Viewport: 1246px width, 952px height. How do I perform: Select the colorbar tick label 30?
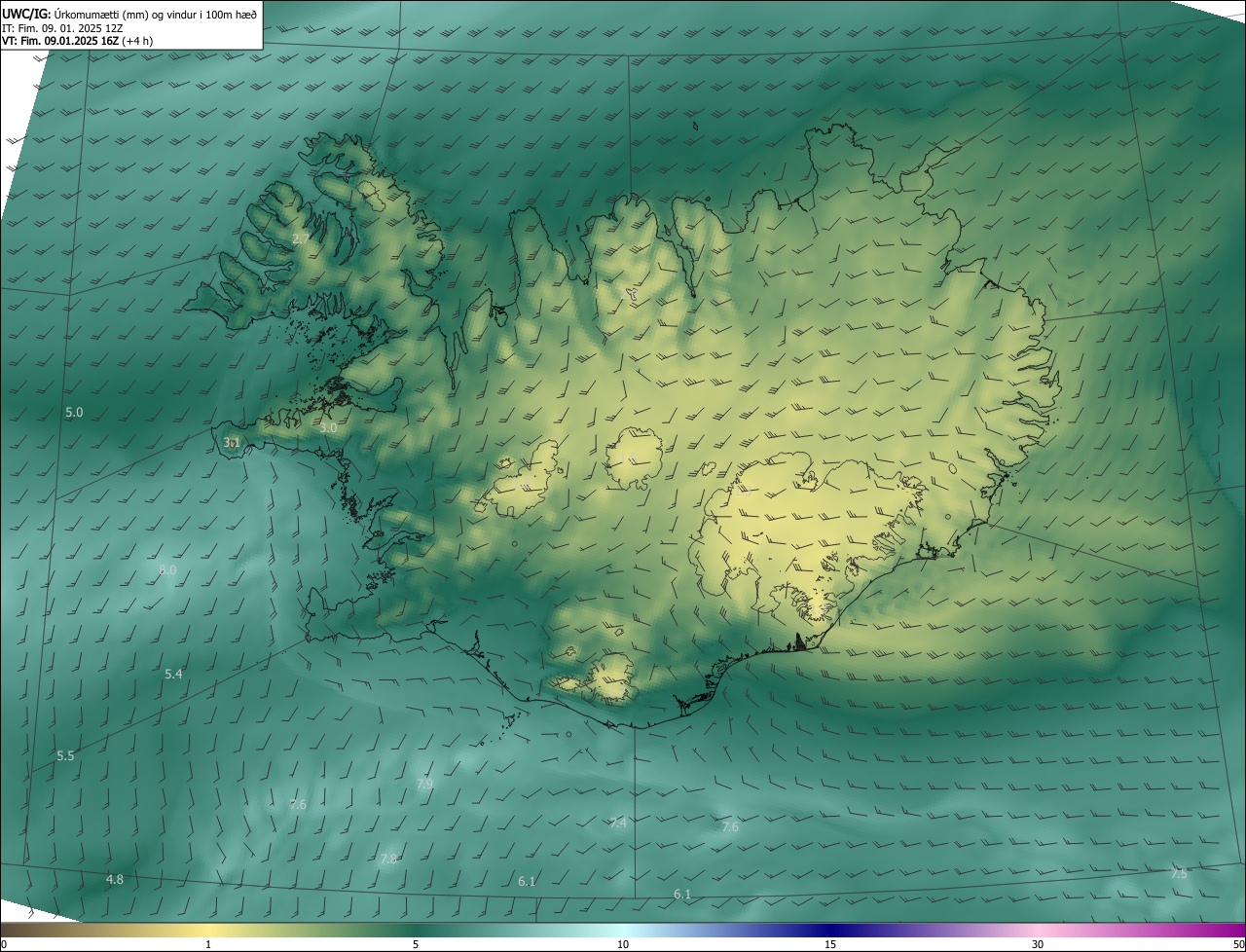[1038, 944]
